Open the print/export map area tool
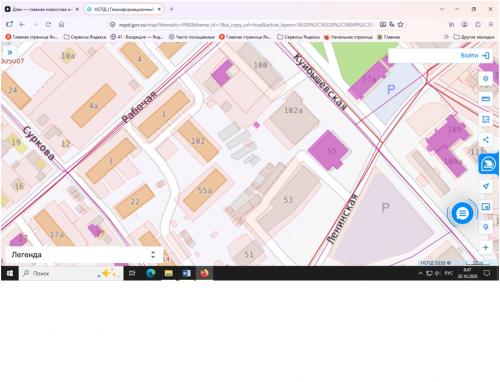The image size is (500, 382). click(x=486, y=119)
